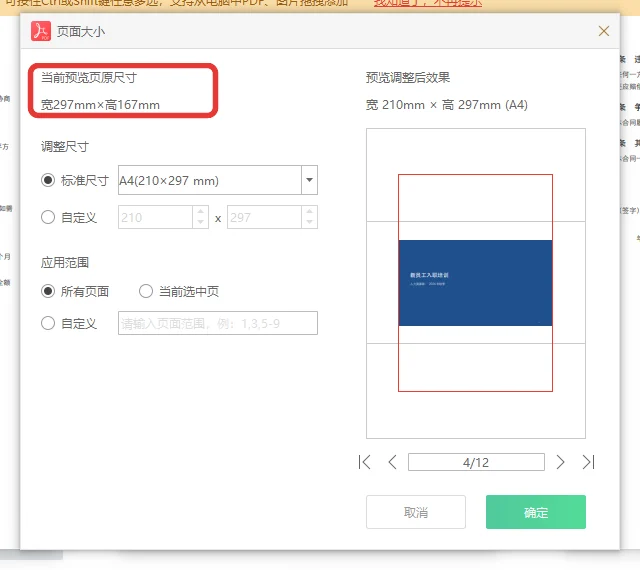Select 当前选中页 radio option
The image size is (640, 570).
click(146, 291)
